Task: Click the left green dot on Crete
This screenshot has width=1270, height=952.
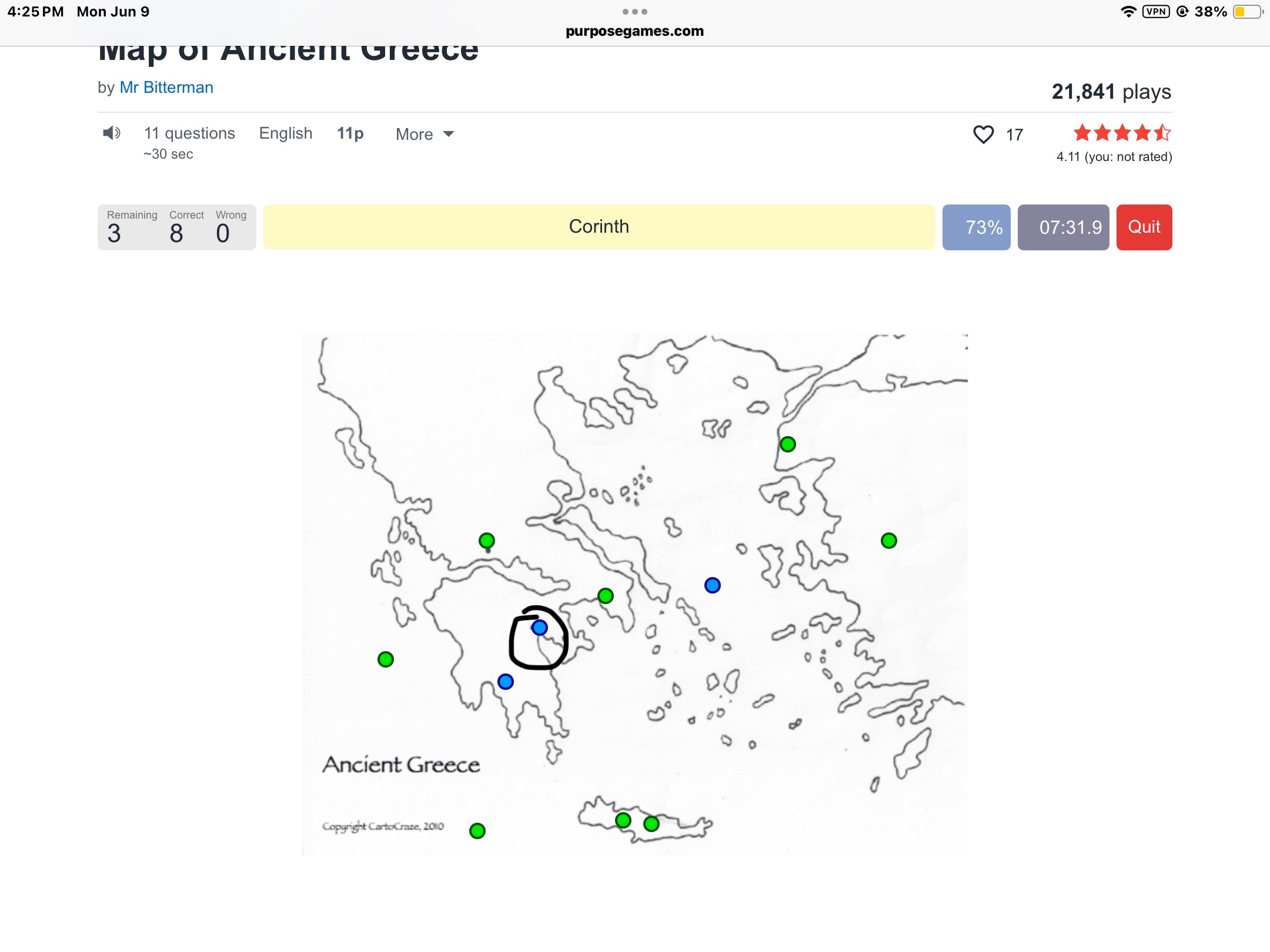Action: [623, 820]
